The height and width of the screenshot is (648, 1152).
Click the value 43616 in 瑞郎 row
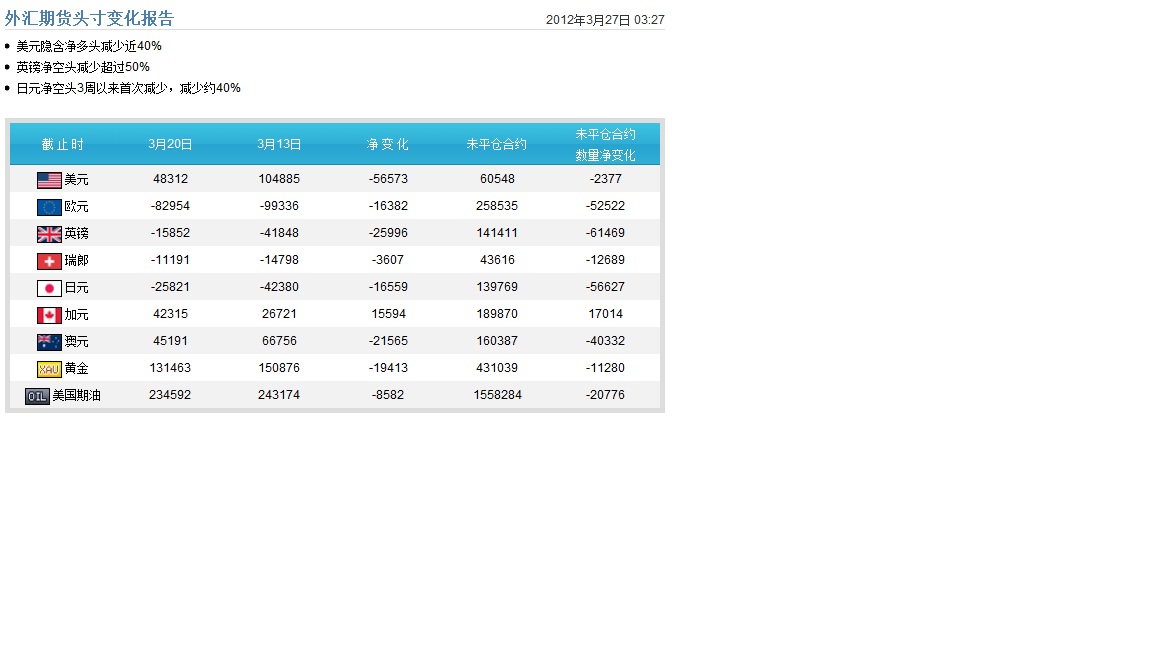click(x=497, y=259)
